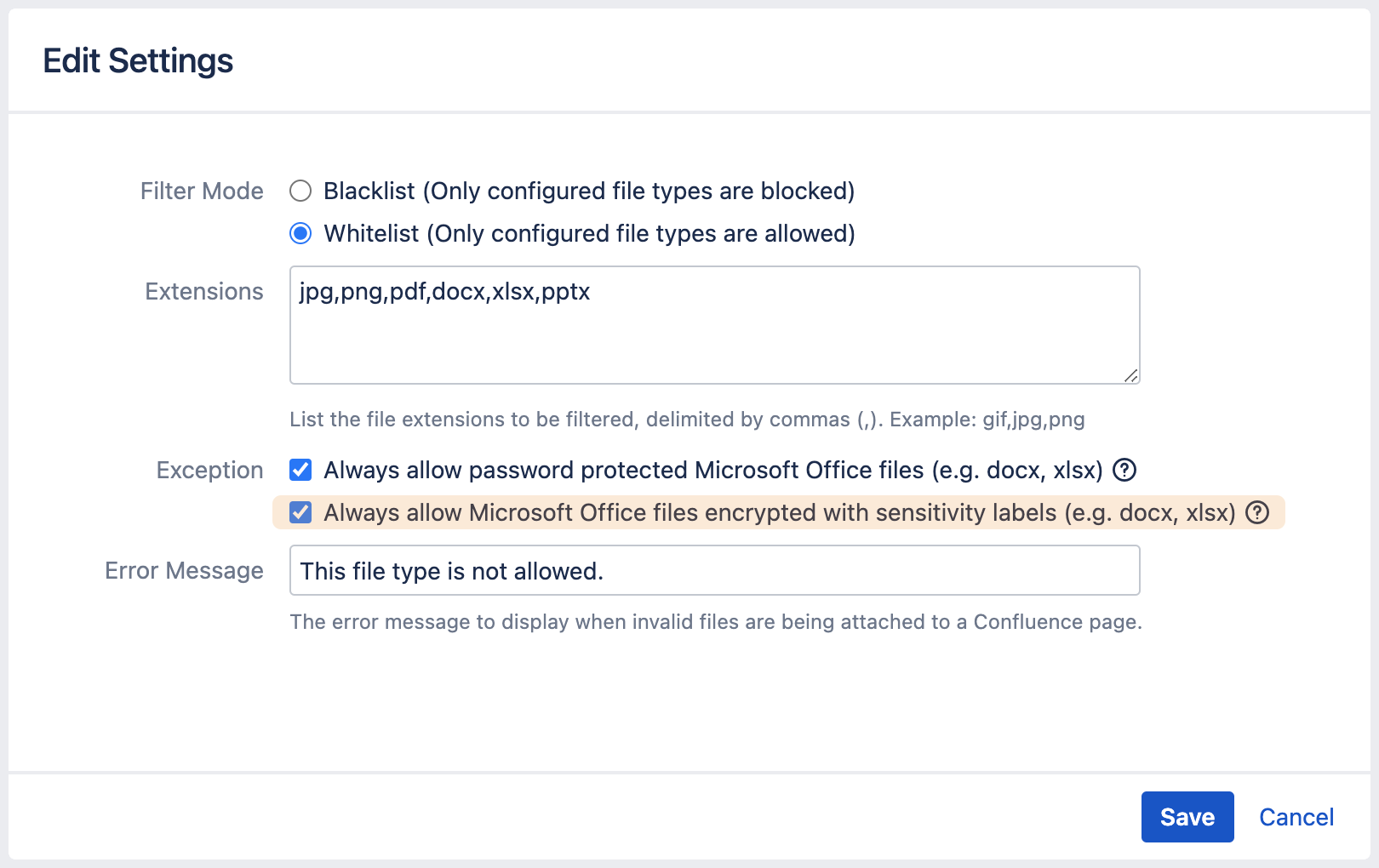Click the help icon beside sensitivity labels exception
The width and height of the screenshot is (1379, 868).
point(1257,512)
